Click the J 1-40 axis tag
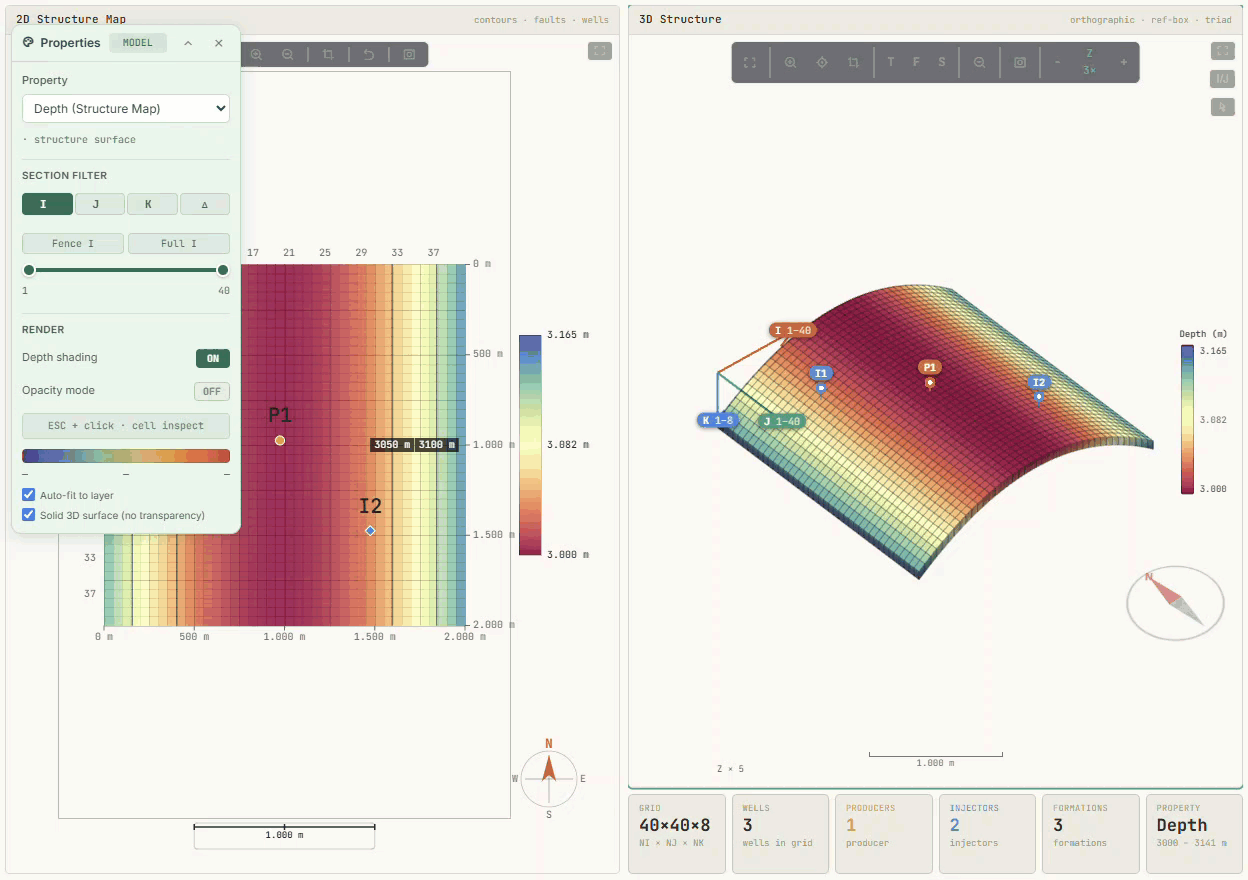The height and width of the screenshot is (880, 1248). pyautogui.click(x=781, y=421)
